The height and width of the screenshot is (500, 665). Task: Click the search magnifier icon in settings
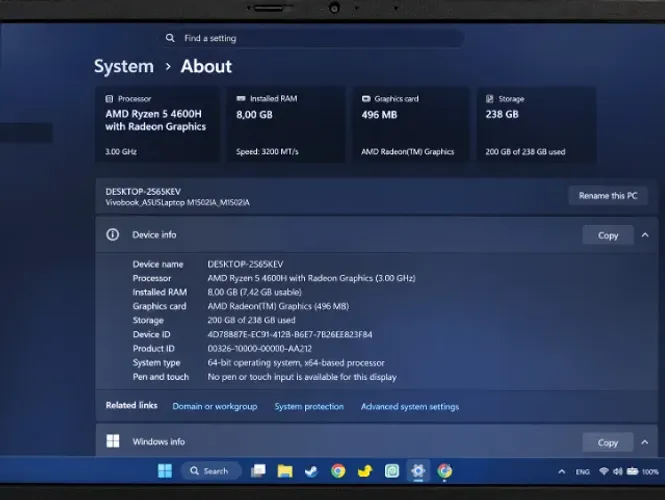click(170, 38)
